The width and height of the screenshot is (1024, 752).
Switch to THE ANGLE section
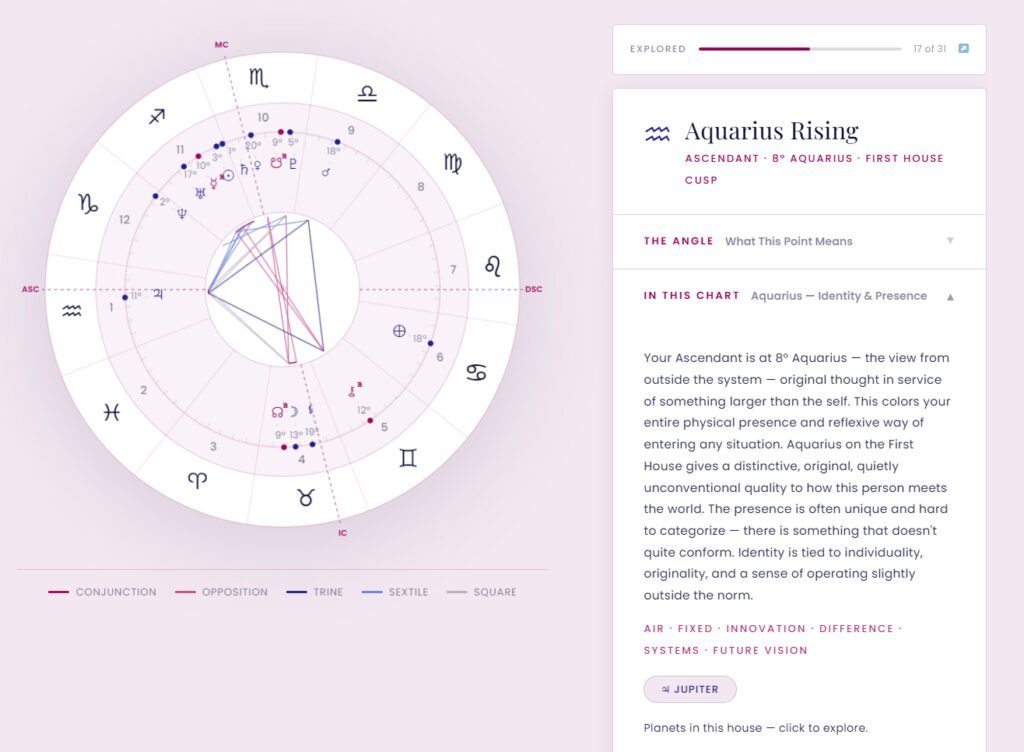(x=678, y=241)
